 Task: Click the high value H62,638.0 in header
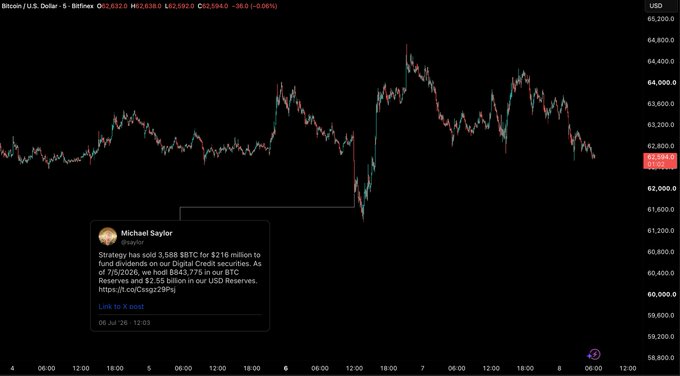(146, 6)
